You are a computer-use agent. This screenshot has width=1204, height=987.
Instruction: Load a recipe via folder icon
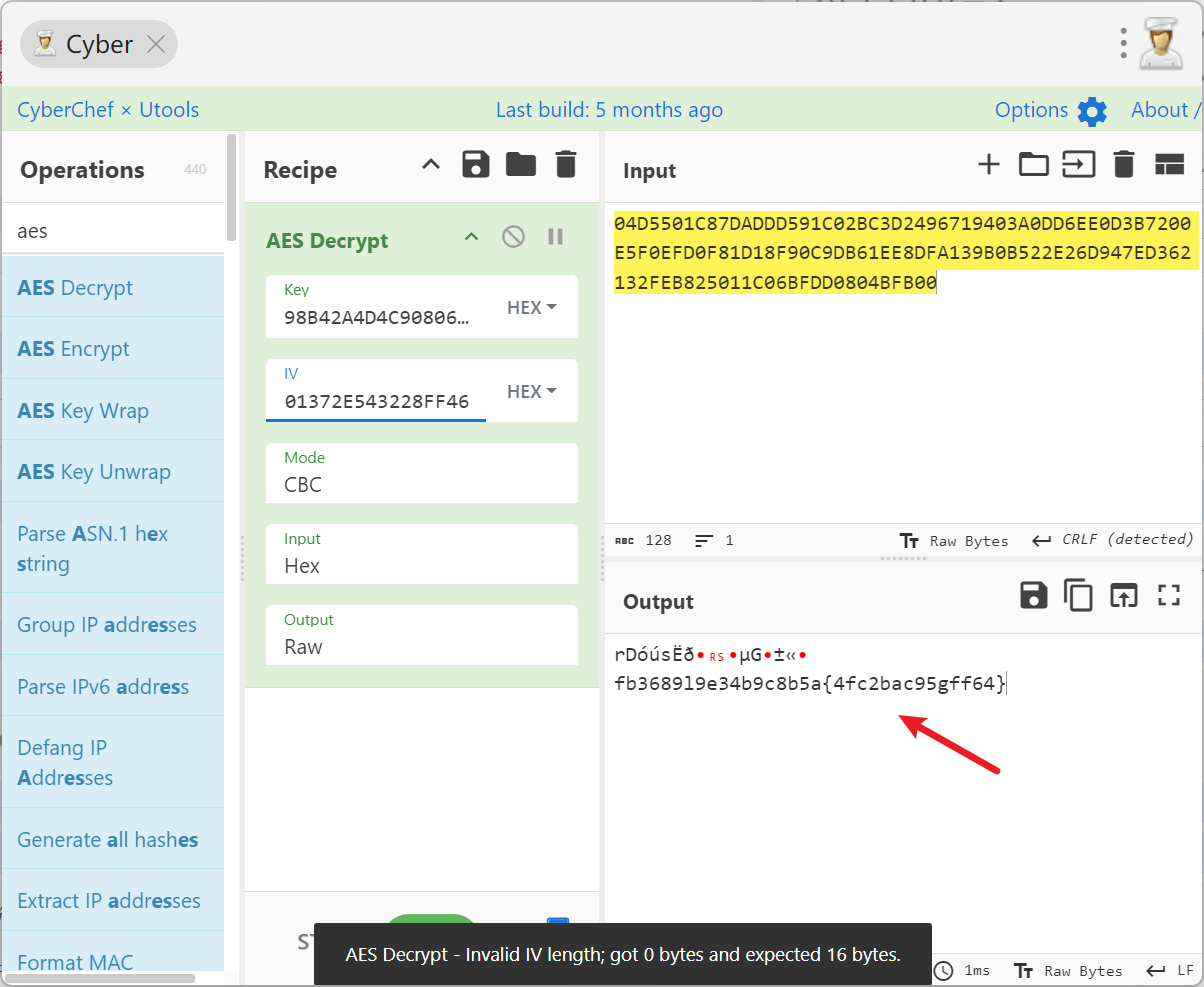tap(521, 165)
